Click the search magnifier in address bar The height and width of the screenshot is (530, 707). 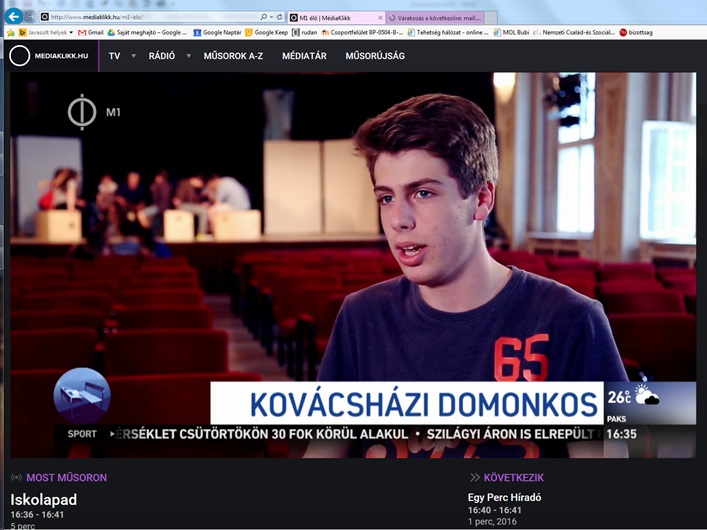tap(263, 17)
